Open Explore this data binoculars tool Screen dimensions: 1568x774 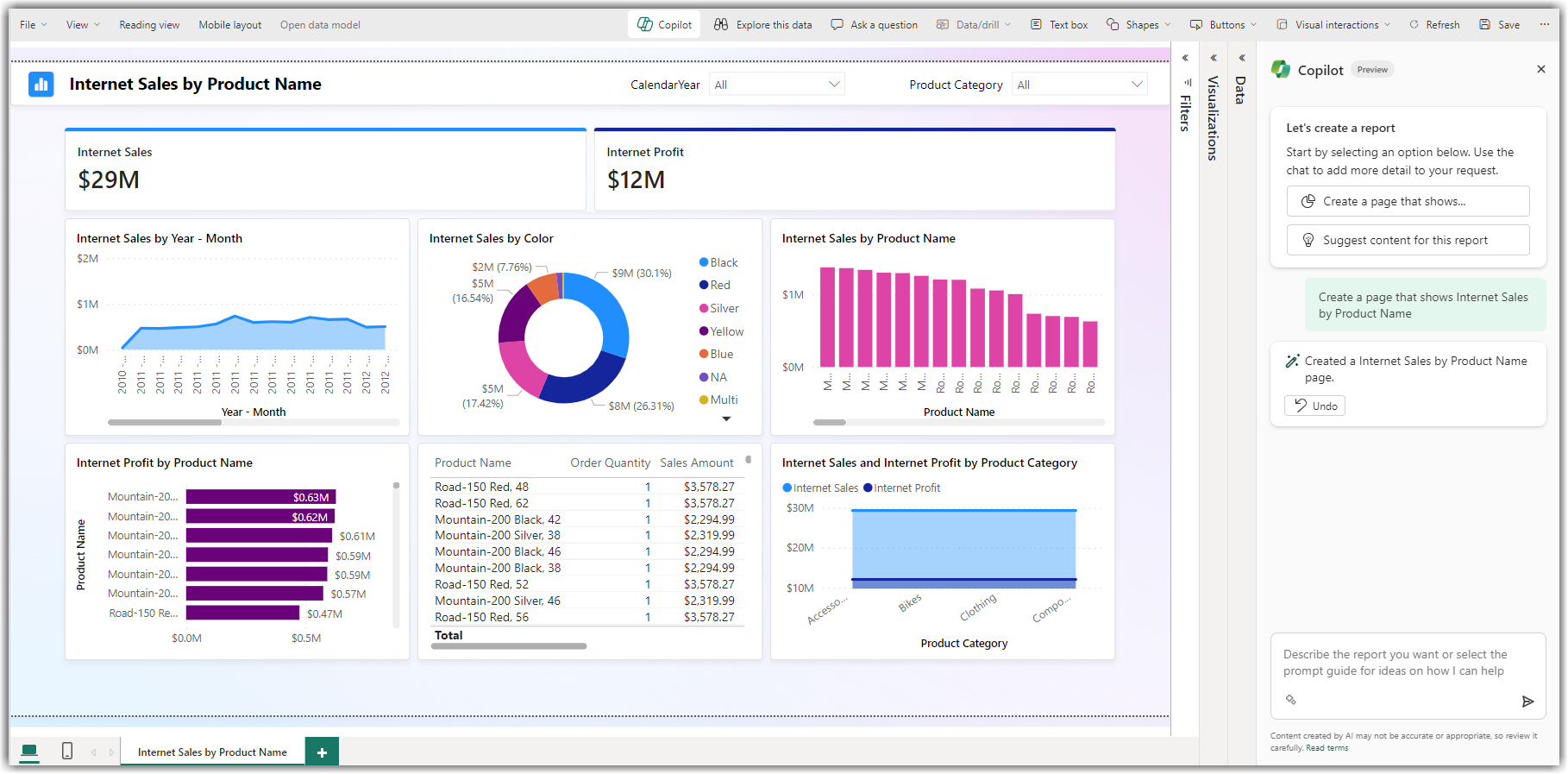(x=721, y=24)
